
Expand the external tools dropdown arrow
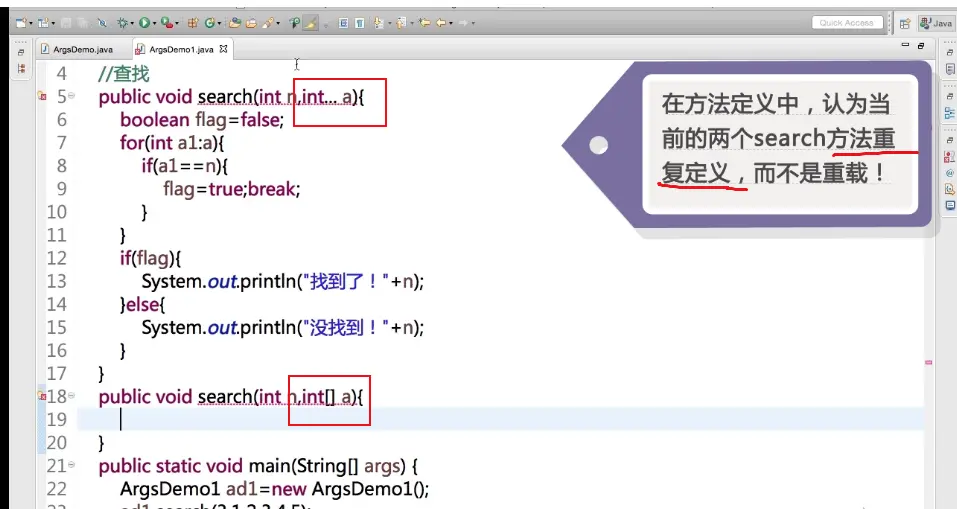(177, 23)
